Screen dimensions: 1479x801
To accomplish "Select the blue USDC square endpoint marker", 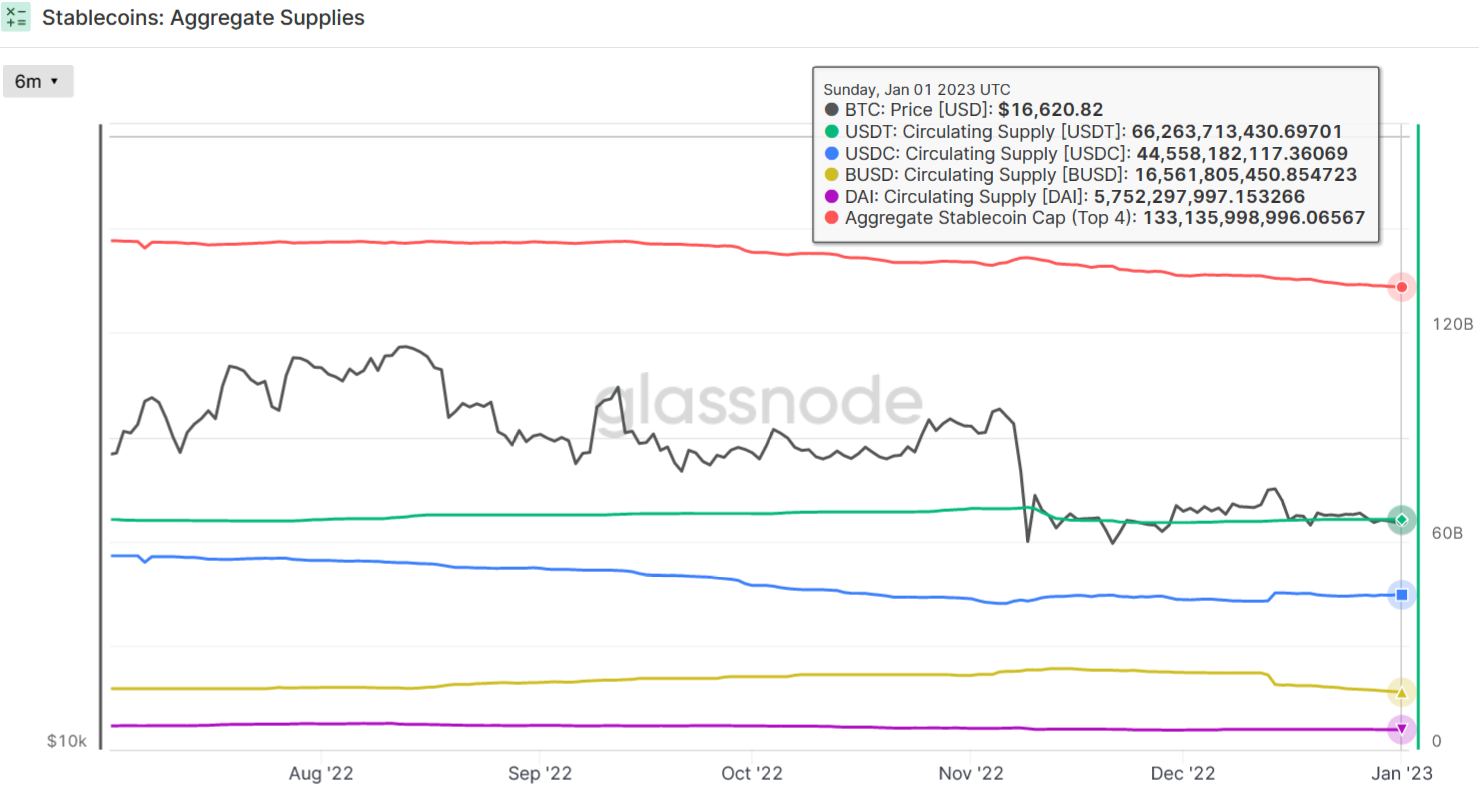I will click(1402, 595).
